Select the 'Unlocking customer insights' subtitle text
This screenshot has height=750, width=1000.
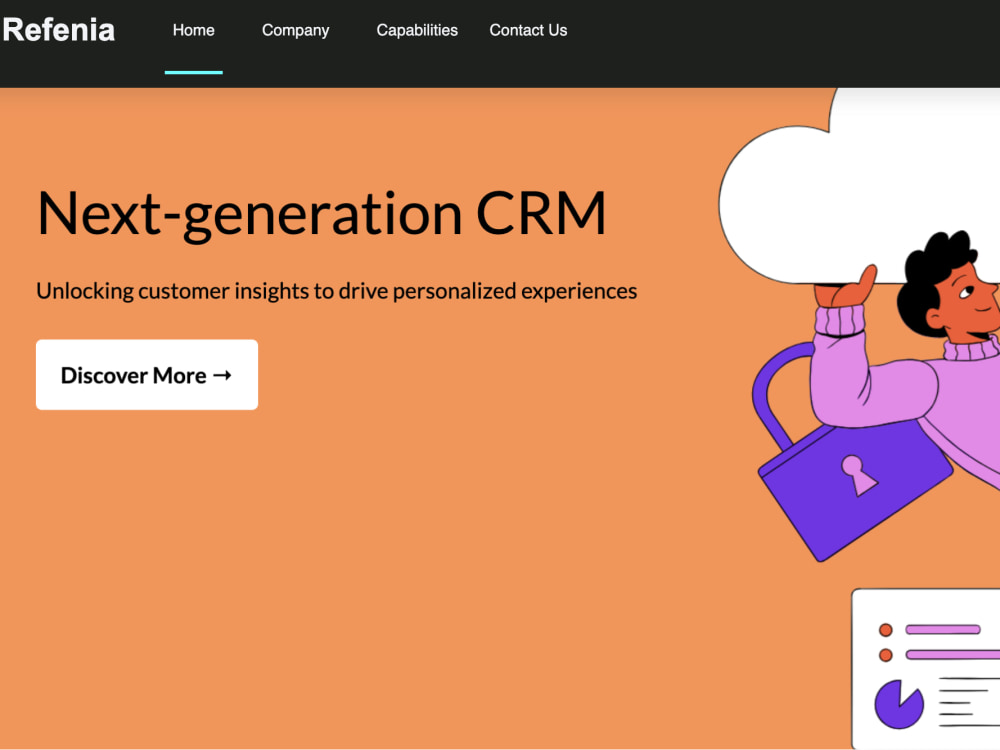[x=337, y=291]
